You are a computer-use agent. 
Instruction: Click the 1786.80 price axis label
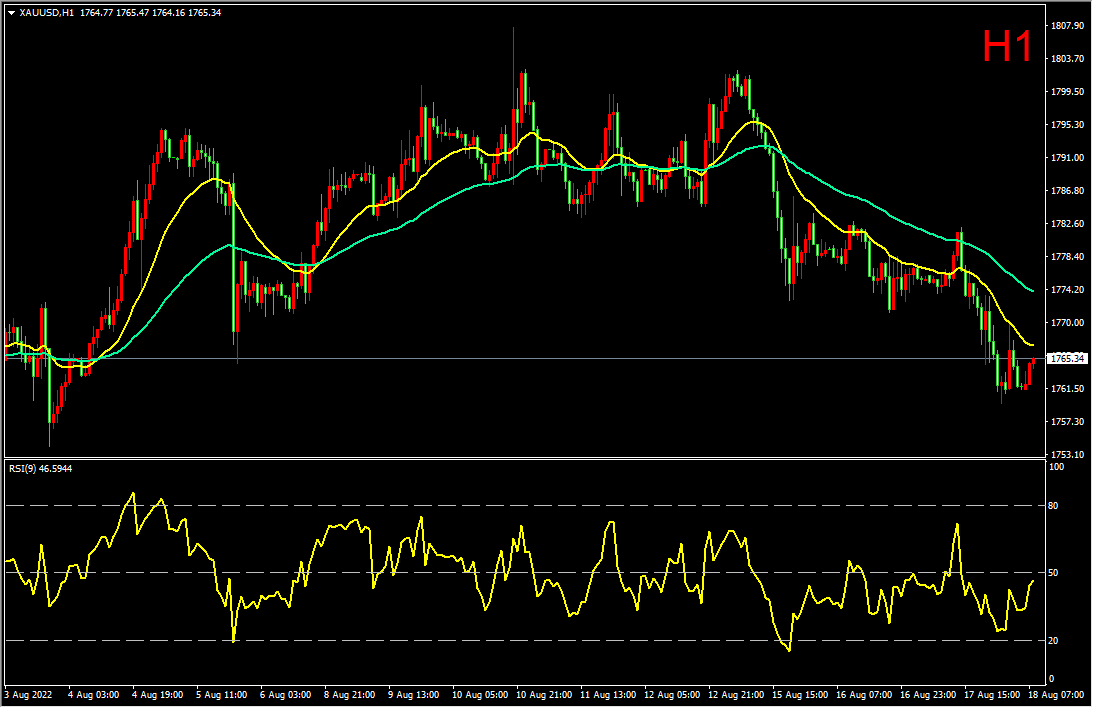pyautogui.click(x=1067, y=190)
